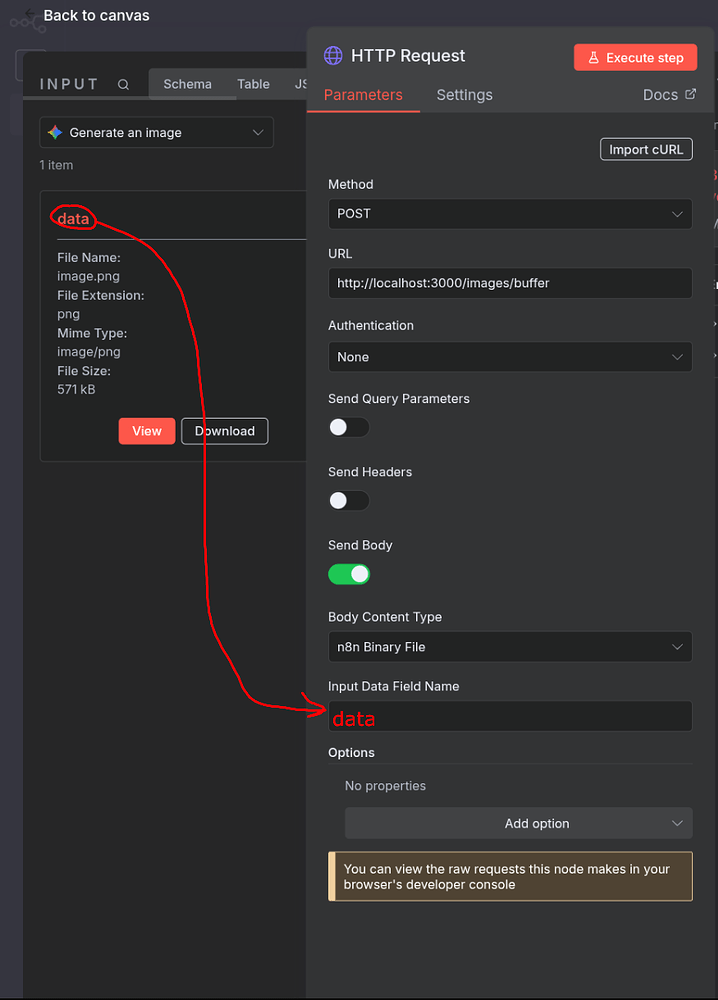Open the Method dropdown showing POST
This screenshot has width=718, height=1000.
tap(509, 214)
